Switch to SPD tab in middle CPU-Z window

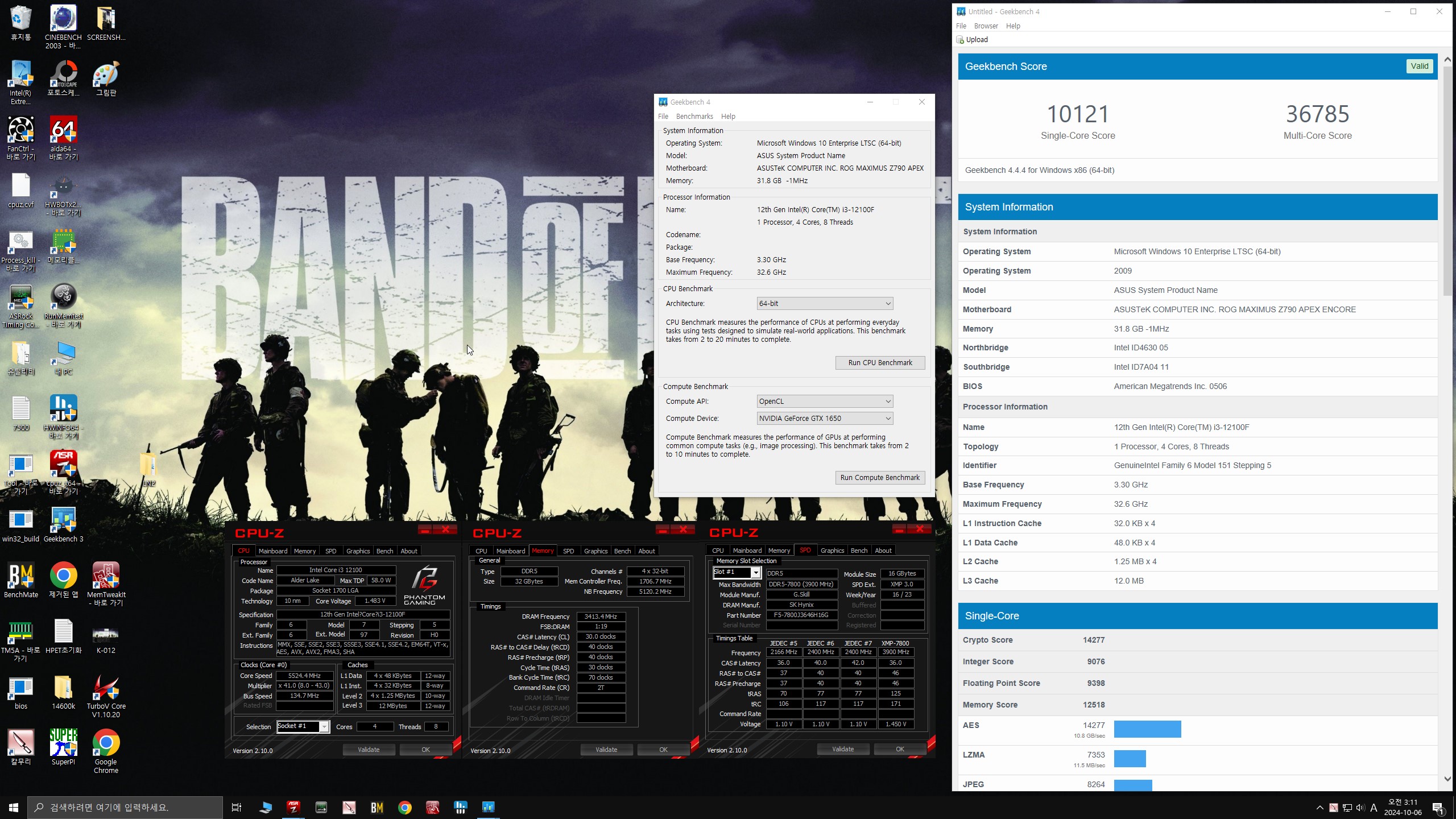click(568, 551)
